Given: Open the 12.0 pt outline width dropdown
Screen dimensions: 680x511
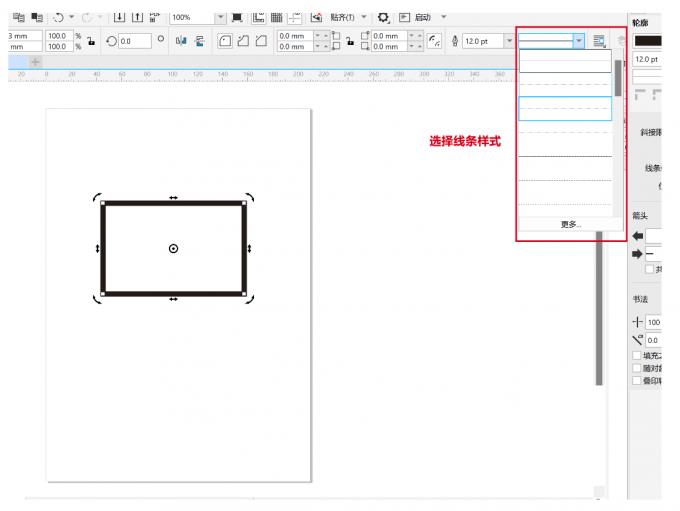Looking at the screenshot, I should point(510,41).
